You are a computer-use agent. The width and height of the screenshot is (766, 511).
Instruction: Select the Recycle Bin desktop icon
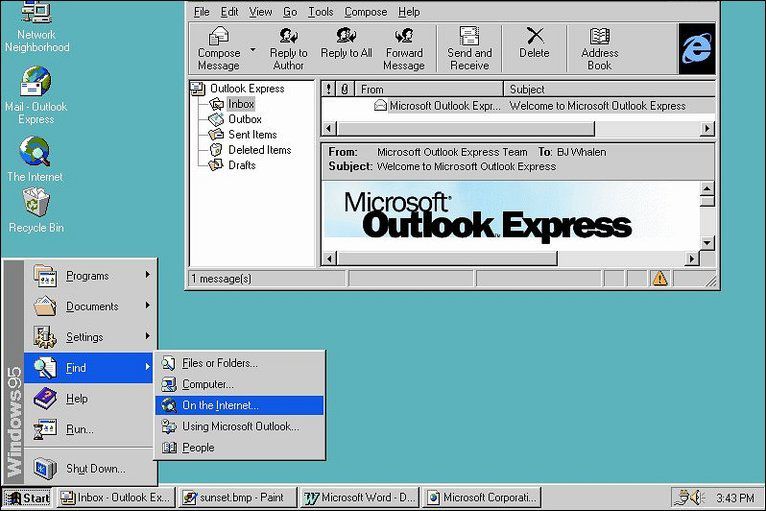[x=36, y=210]
